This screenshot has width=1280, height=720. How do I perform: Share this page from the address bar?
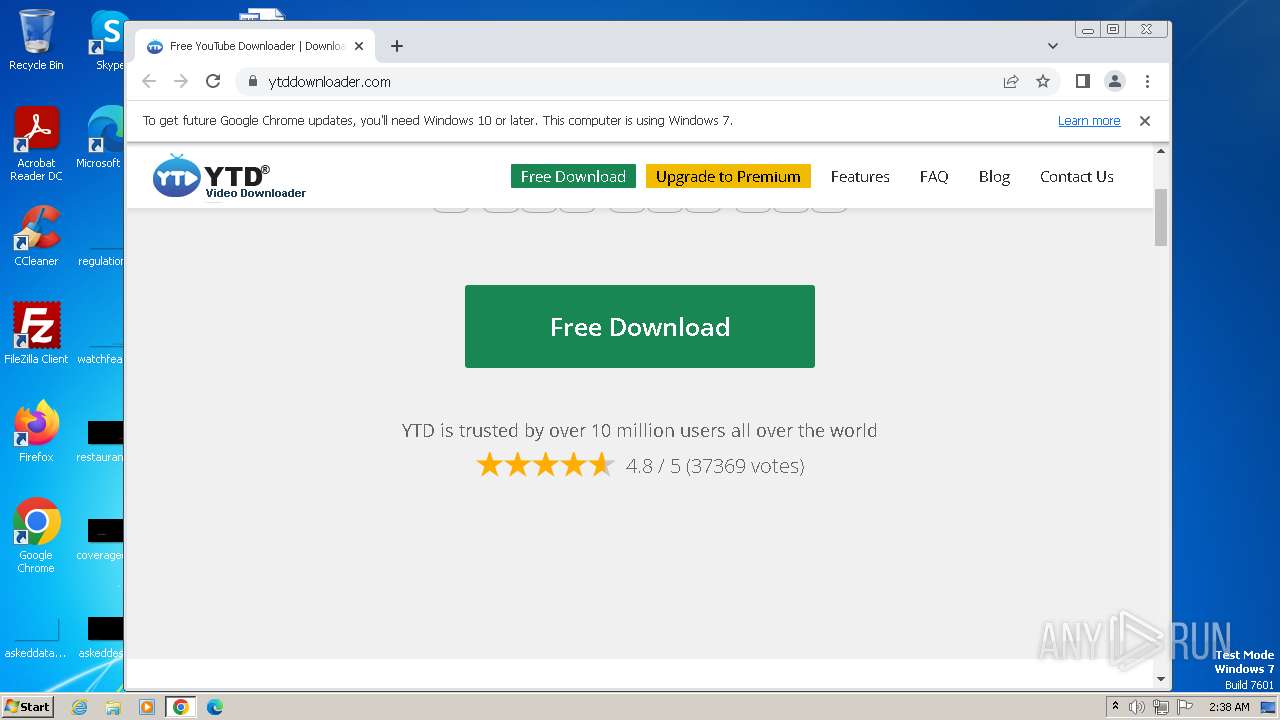[1011, 81]
